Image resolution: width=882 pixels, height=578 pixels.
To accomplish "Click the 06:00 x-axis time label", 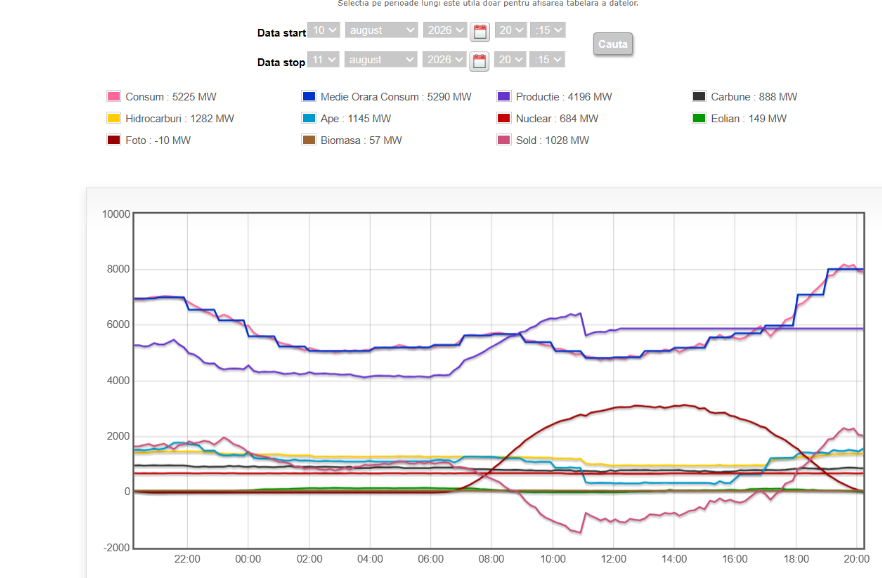I will click(x=431, y=559).
